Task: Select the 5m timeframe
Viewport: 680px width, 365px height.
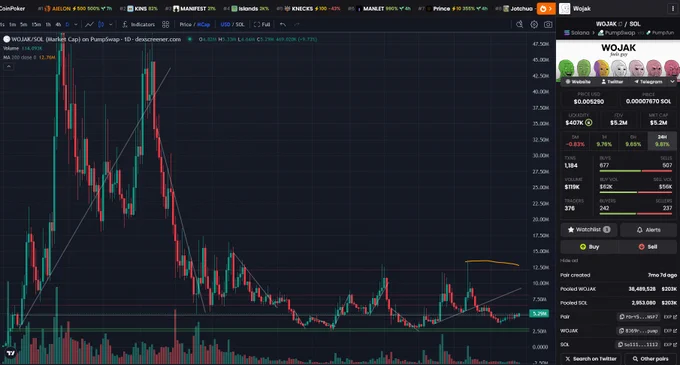Action: (23, 24)
